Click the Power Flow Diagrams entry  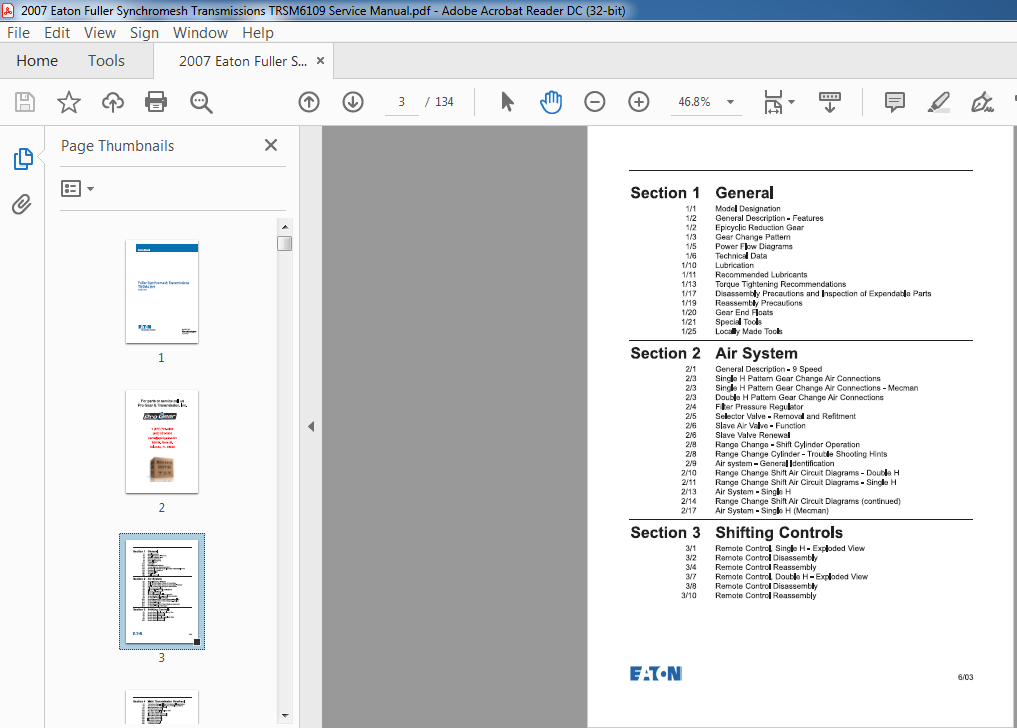pos(754,247)
